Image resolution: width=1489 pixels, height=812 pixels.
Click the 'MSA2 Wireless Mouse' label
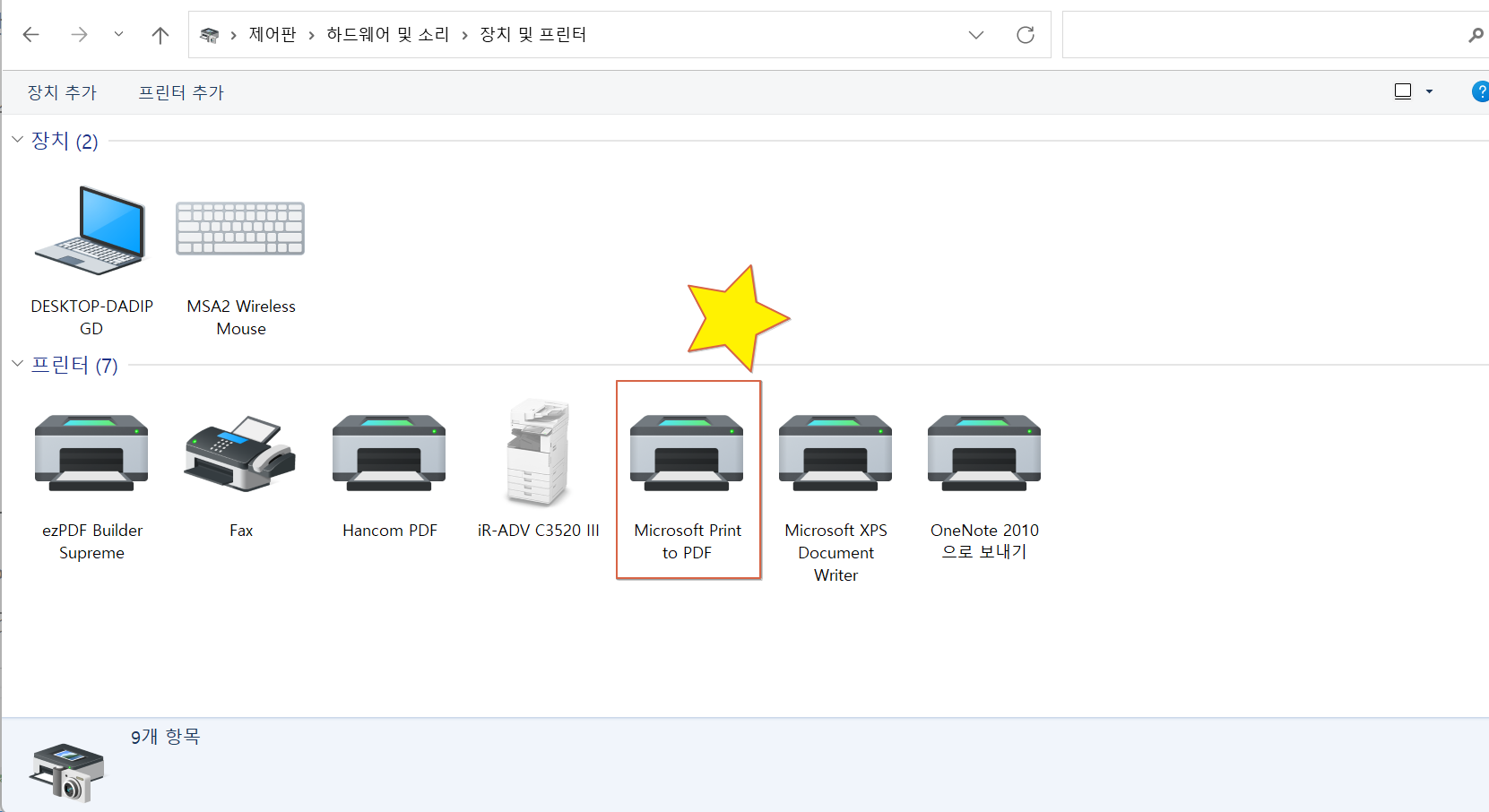[x=241, y=317]
